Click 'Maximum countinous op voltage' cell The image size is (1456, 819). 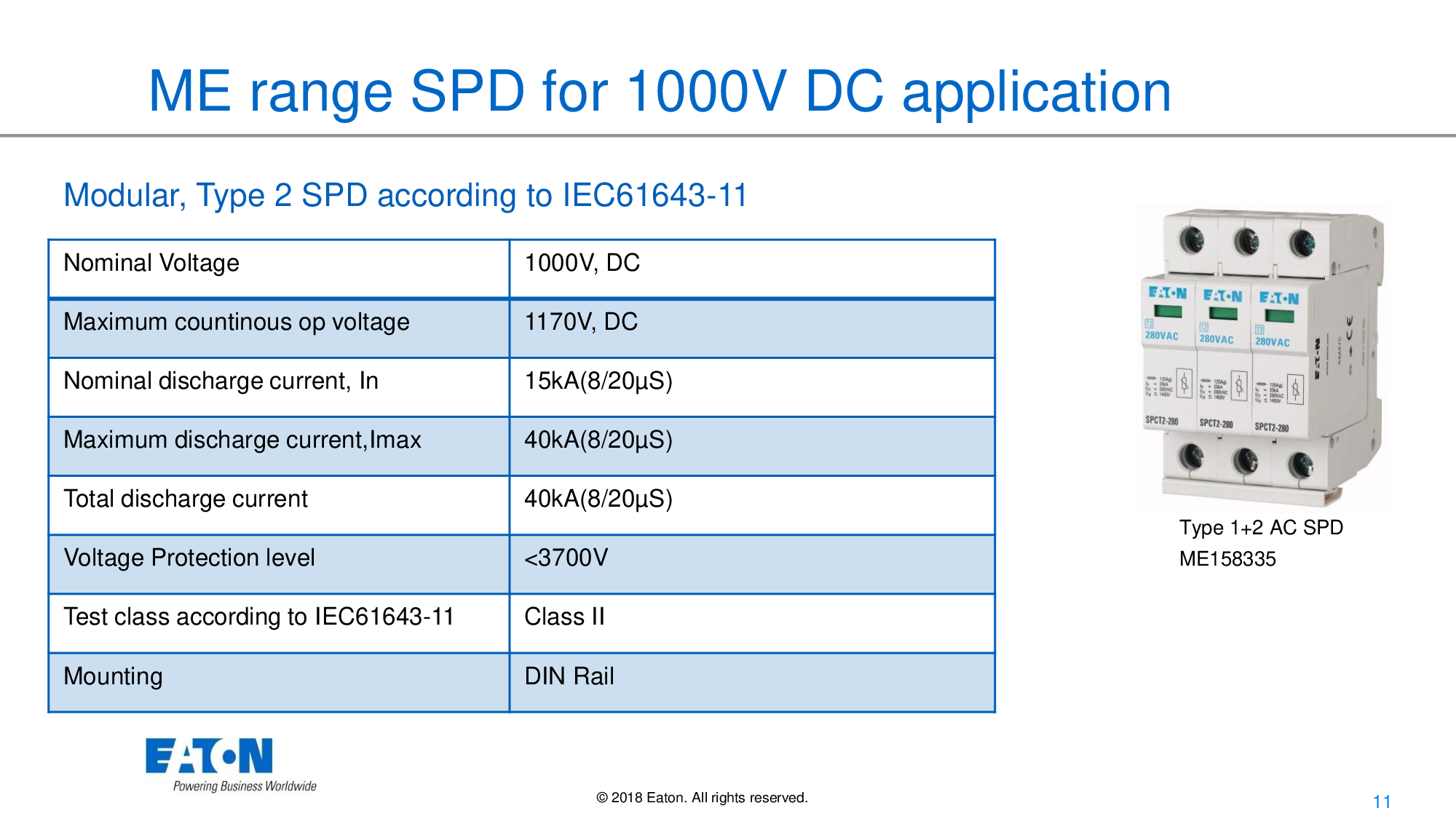[279, 328]
